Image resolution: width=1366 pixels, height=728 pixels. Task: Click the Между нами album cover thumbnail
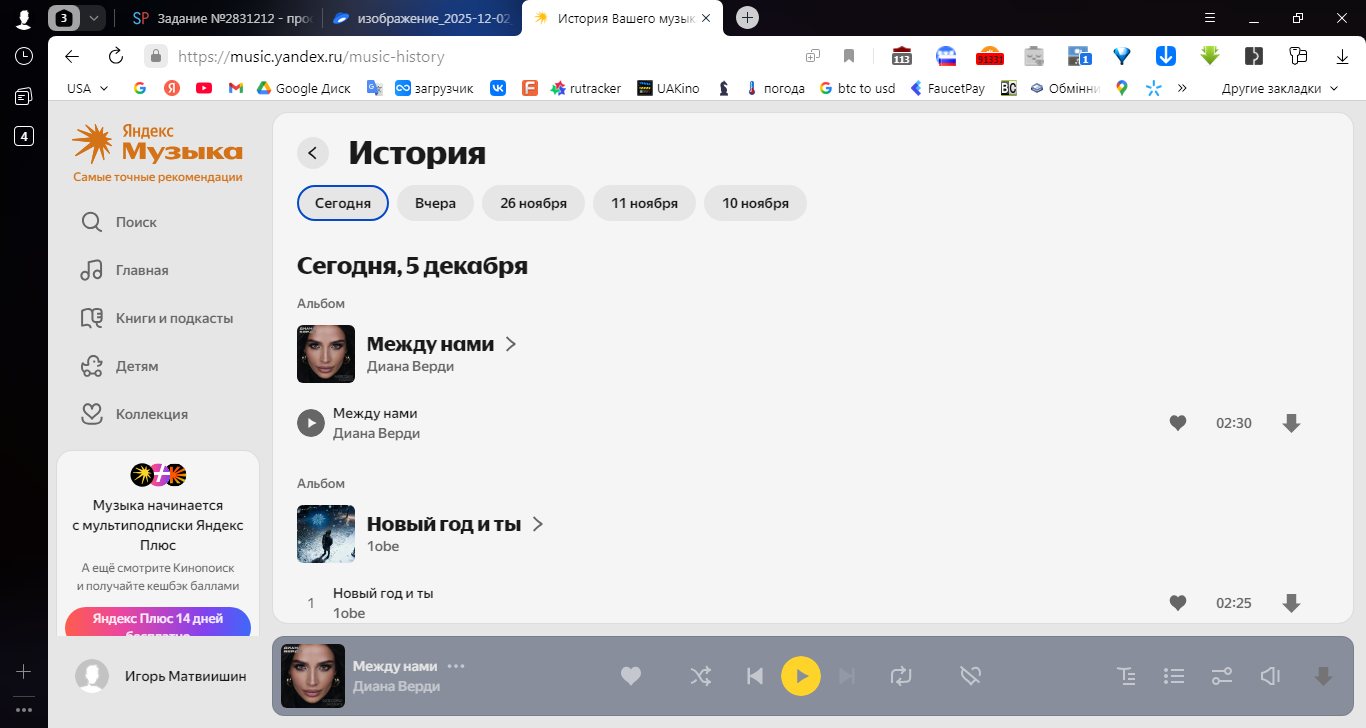[x=326, y=354]
